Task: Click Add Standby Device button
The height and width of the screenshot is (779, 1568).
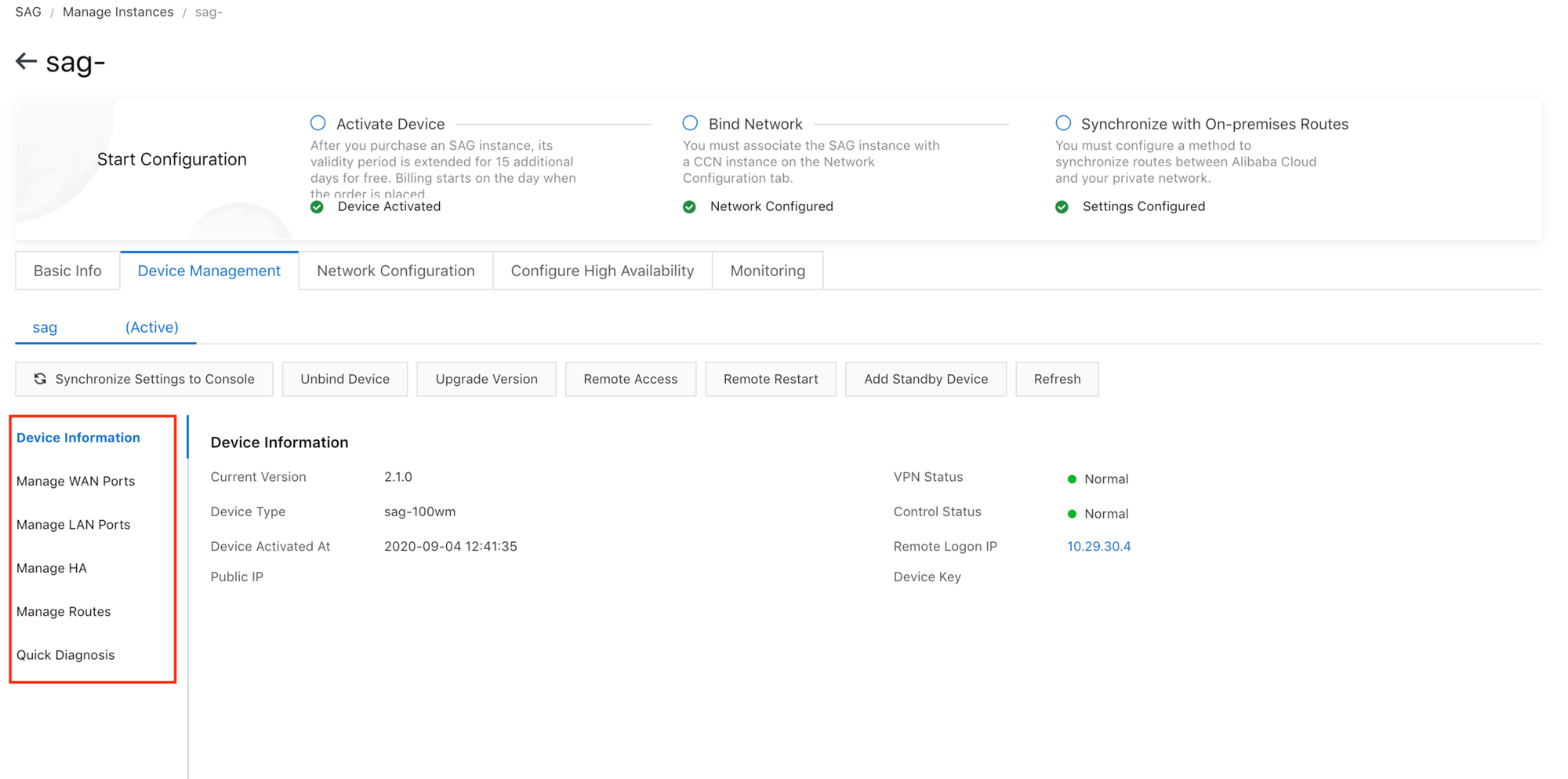Action: coord(925,379)
